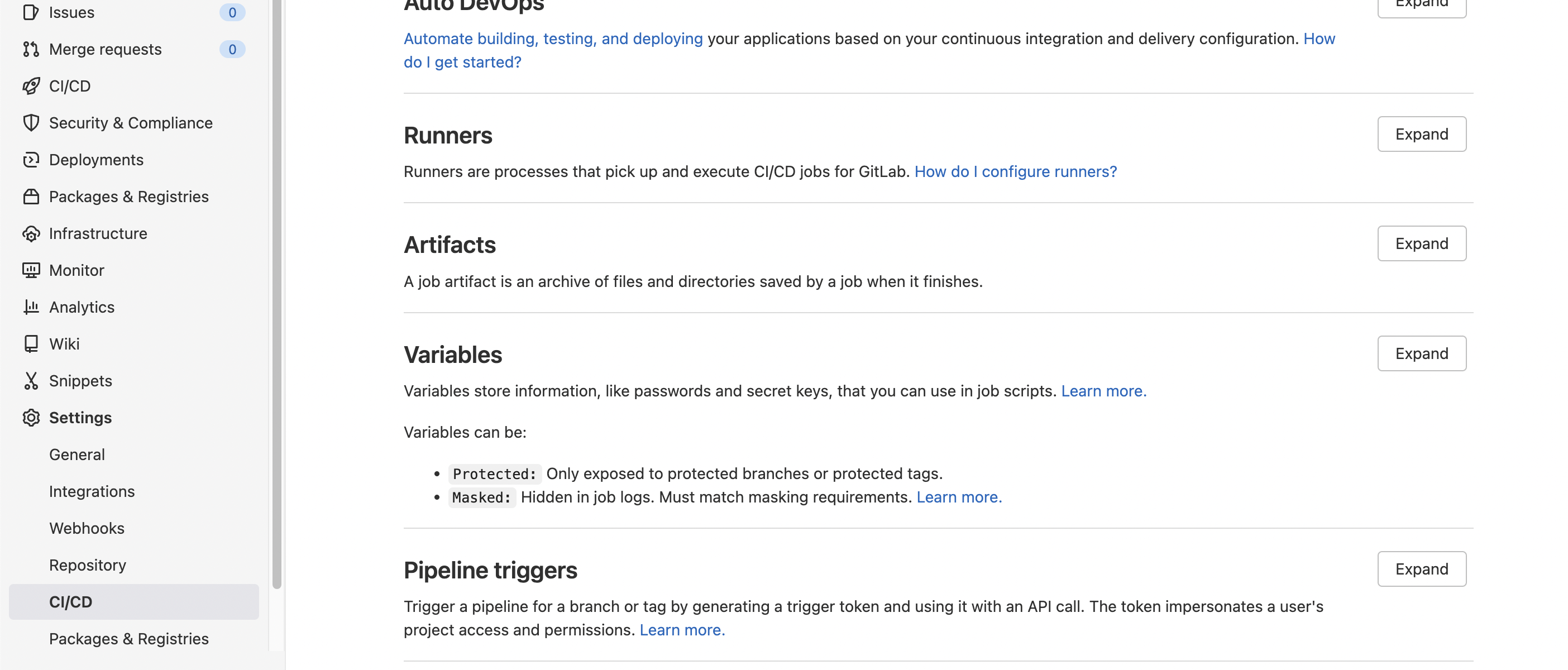This screenshot has height=670, width=1568.
Task: Click the Deployments icon
Action: [31, 160]
